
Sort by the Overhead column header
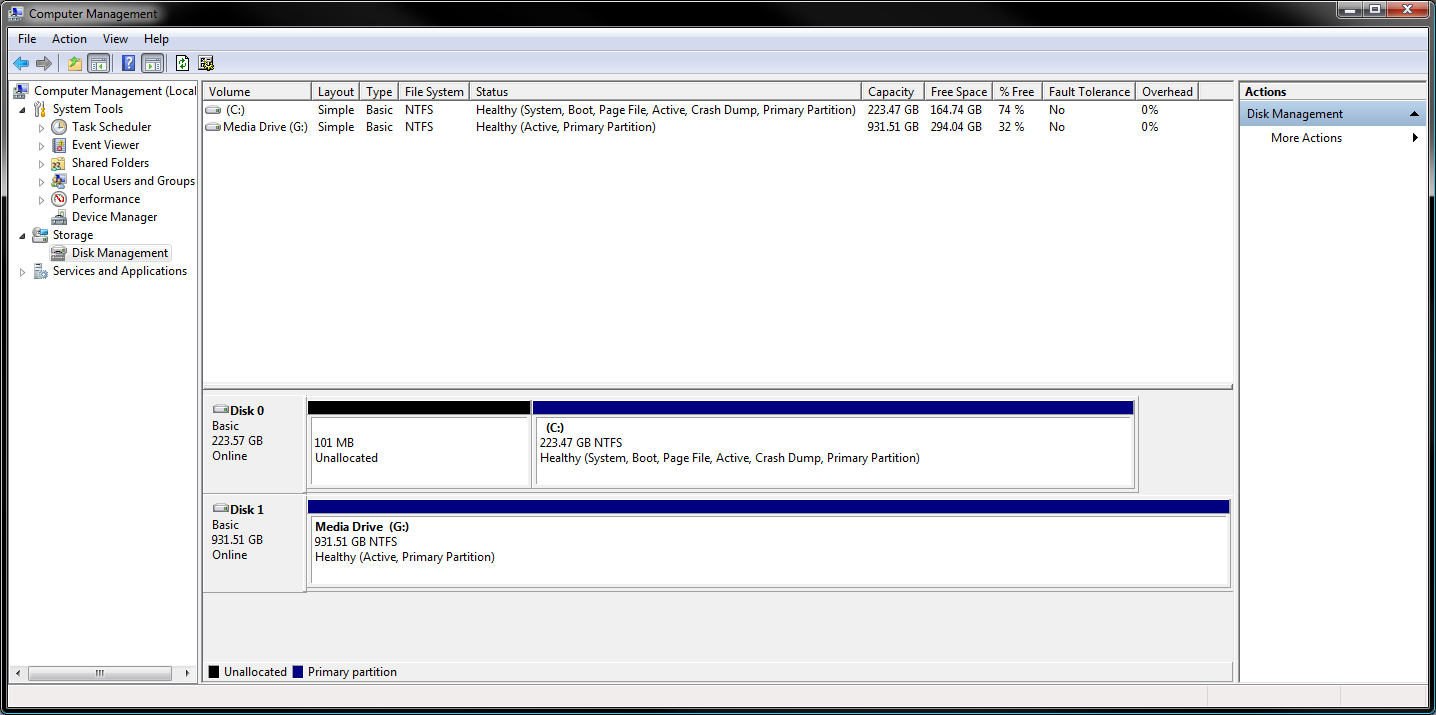point(1167,91)
